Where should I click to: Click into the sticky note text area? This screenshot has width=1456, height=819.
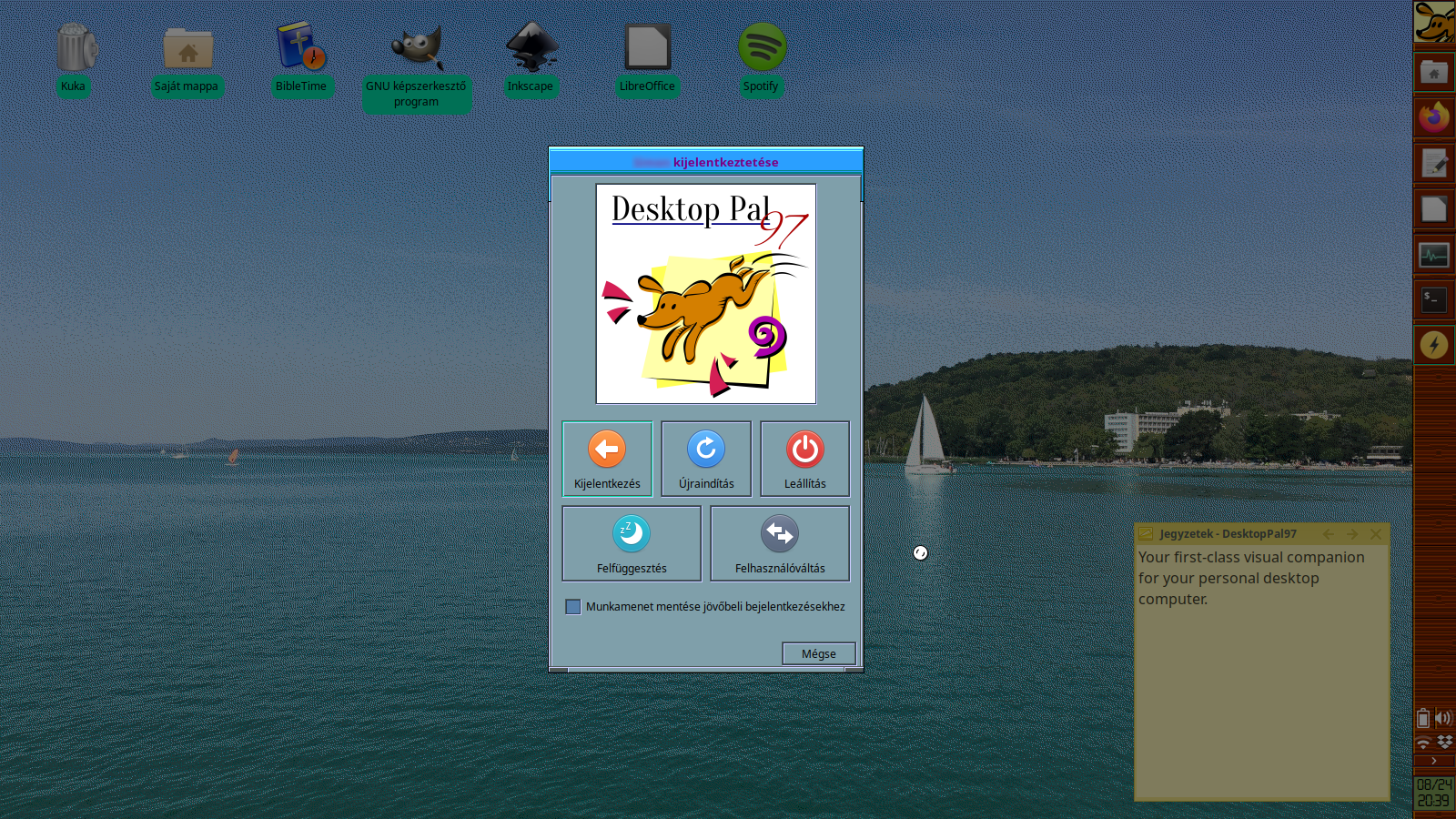(1261, 672)
